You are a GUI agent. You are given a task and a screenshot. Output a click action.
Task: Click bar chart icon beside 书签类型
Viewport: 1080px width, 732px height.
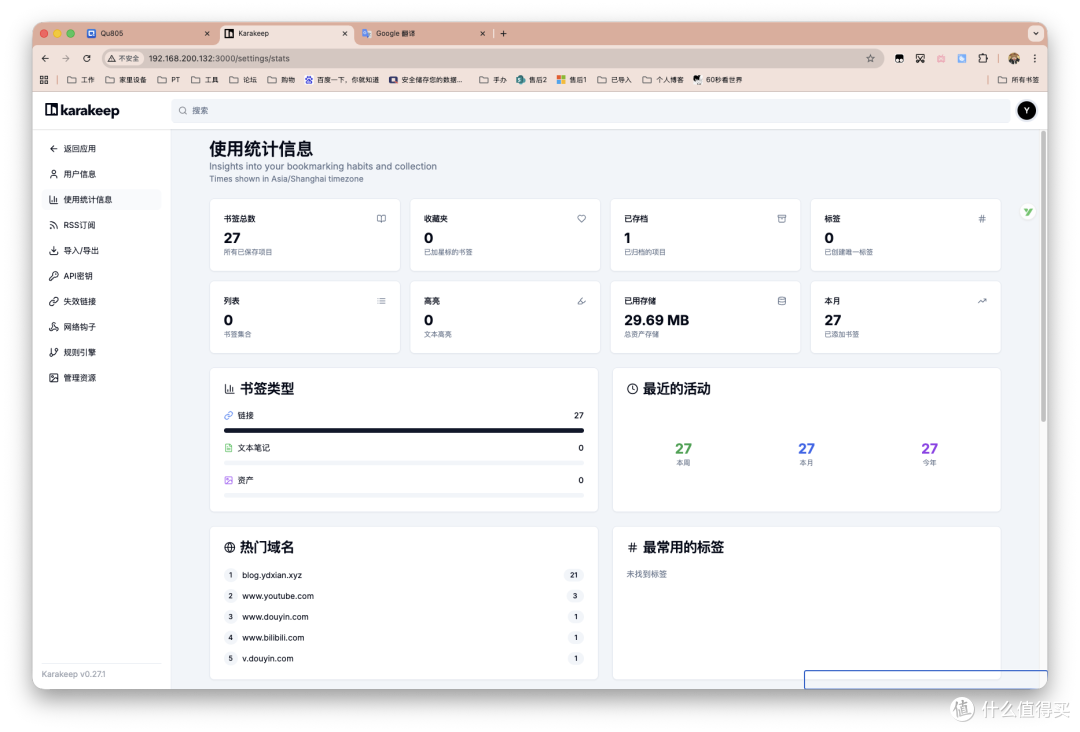pos(229,389)
